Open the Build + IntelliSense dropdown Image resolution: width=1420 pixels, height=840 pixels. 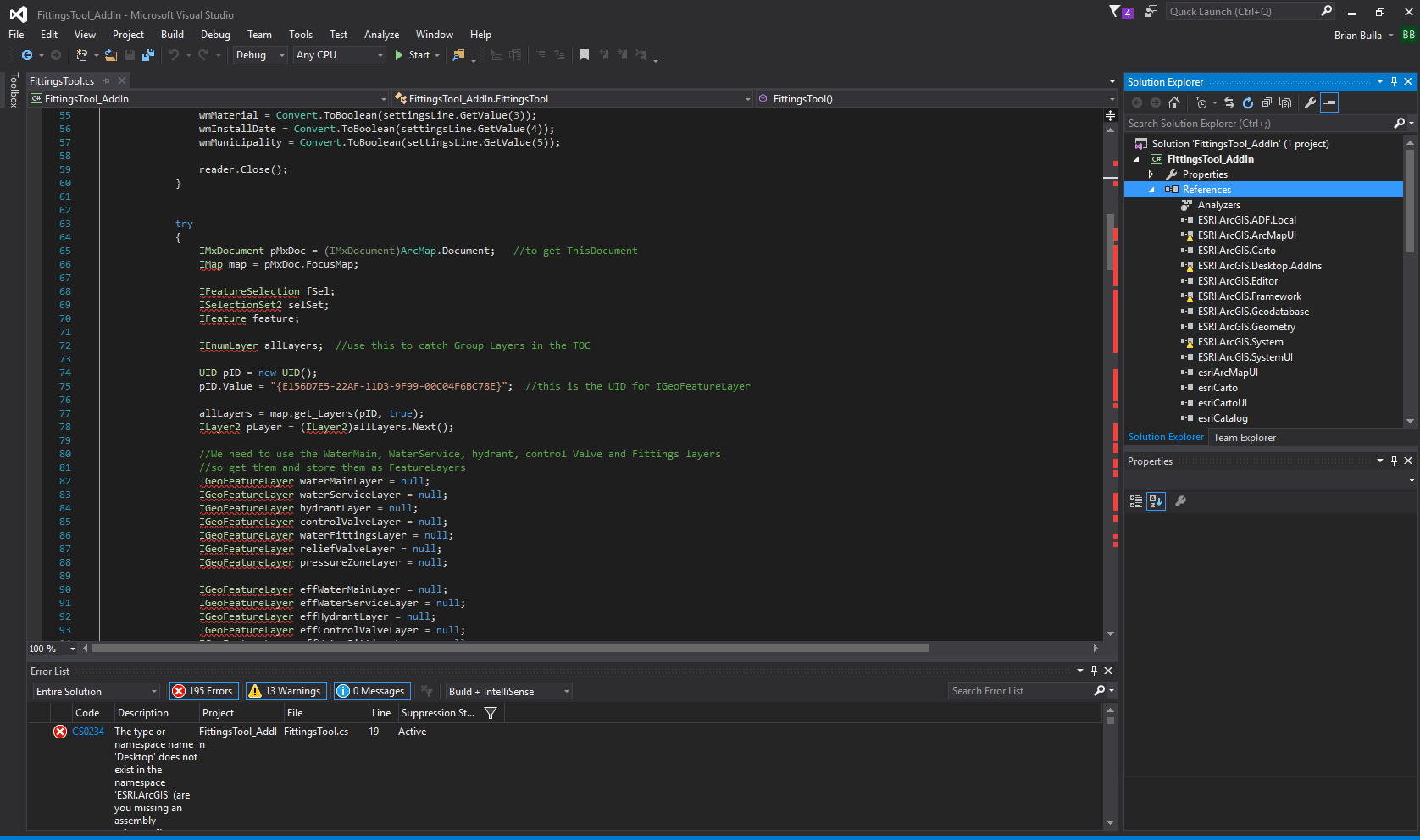[x=508, y=692]
